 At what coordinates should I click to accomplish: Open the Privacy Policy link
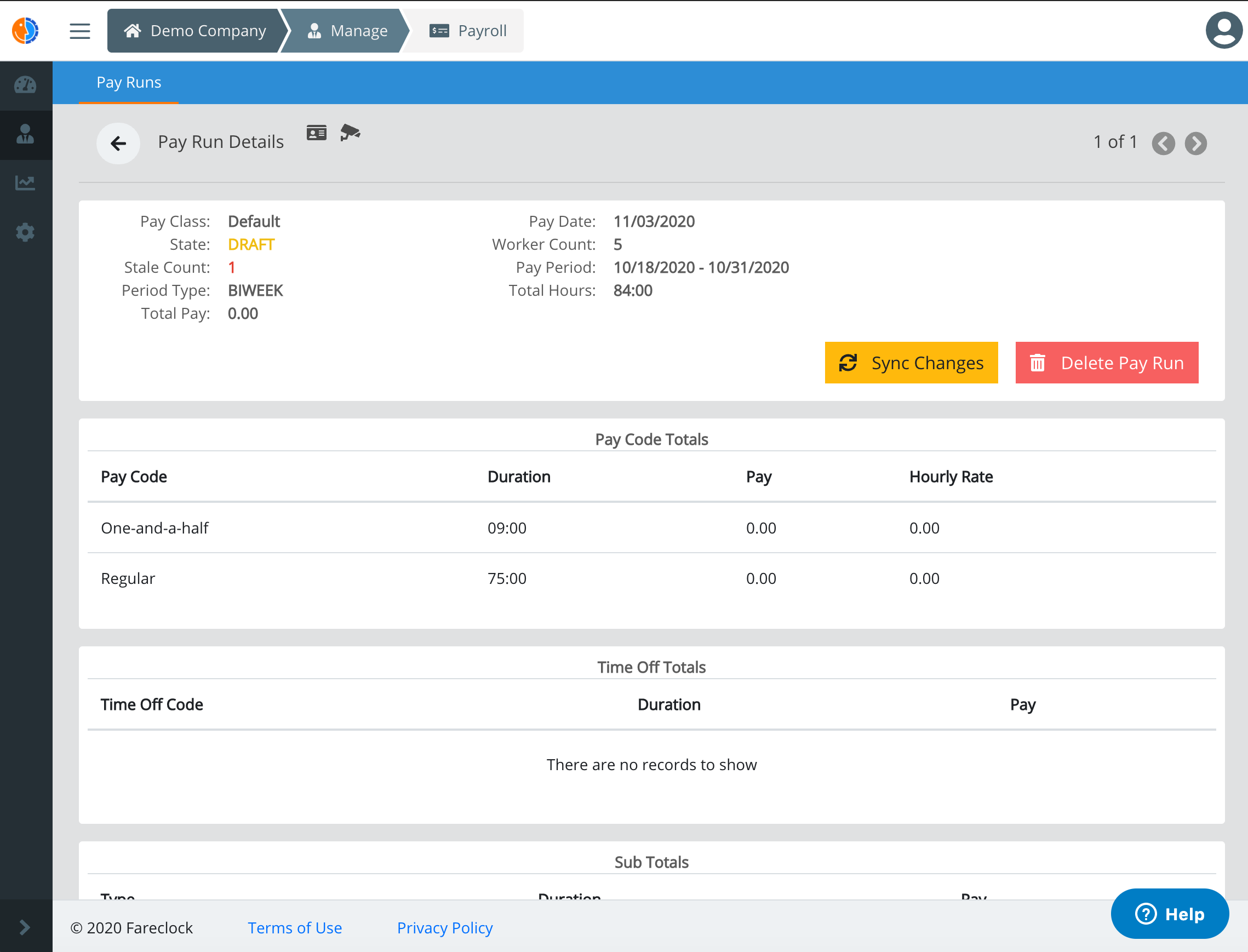click(445, 928)
